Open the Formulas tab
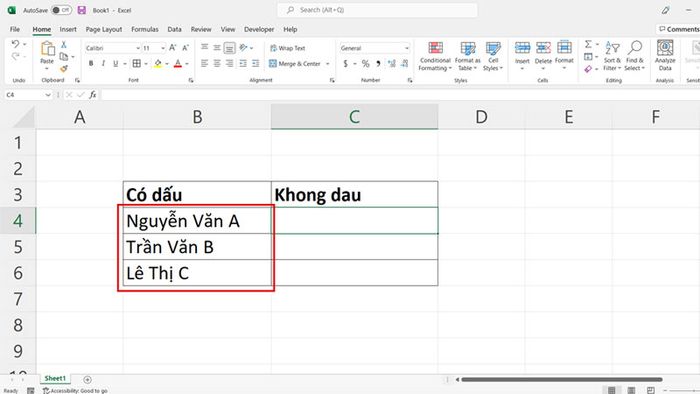This screenshot has height=394, width=700. [145, 29]
